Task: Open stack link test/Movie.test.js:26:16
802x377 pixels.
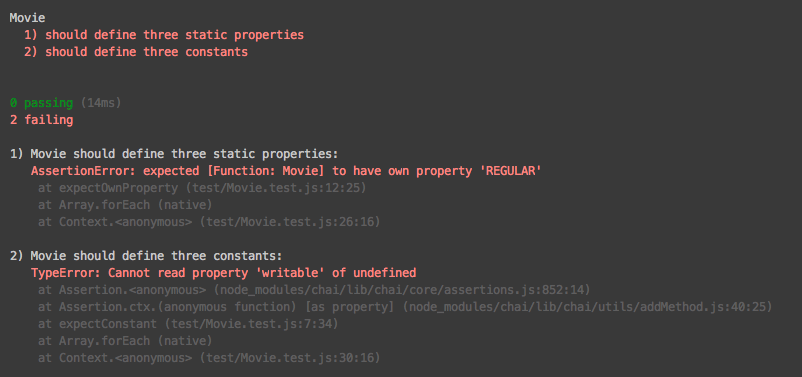Action: [289, 222]
